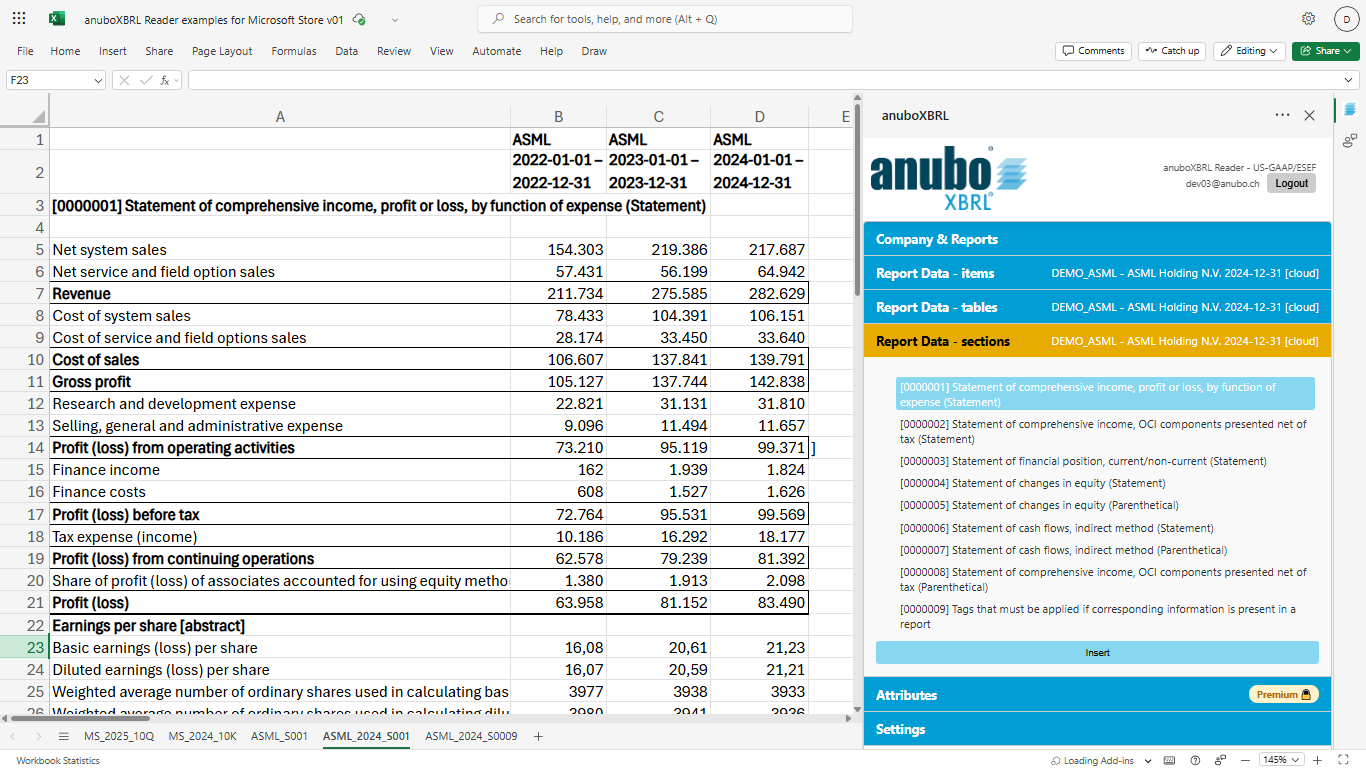Click the Insert Function fx icon
Viewport: 1366px width, 768px height.
point(165,79)
